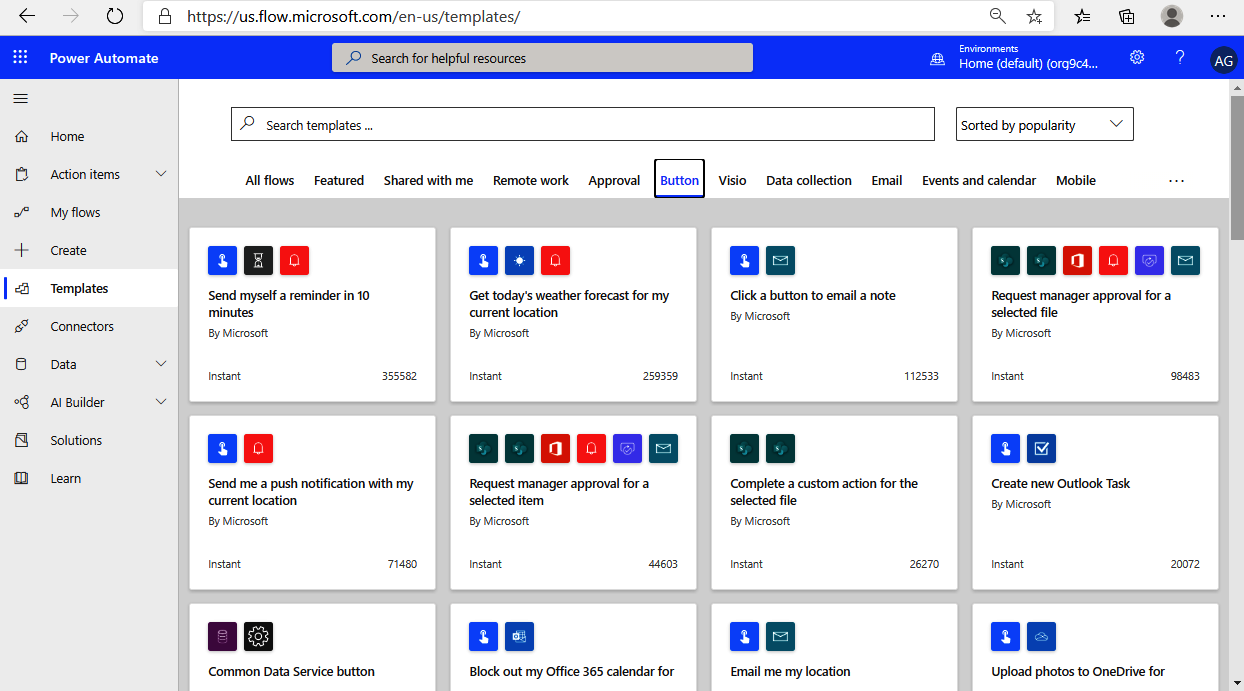Open the Help question mark icon

point(1180,58)
